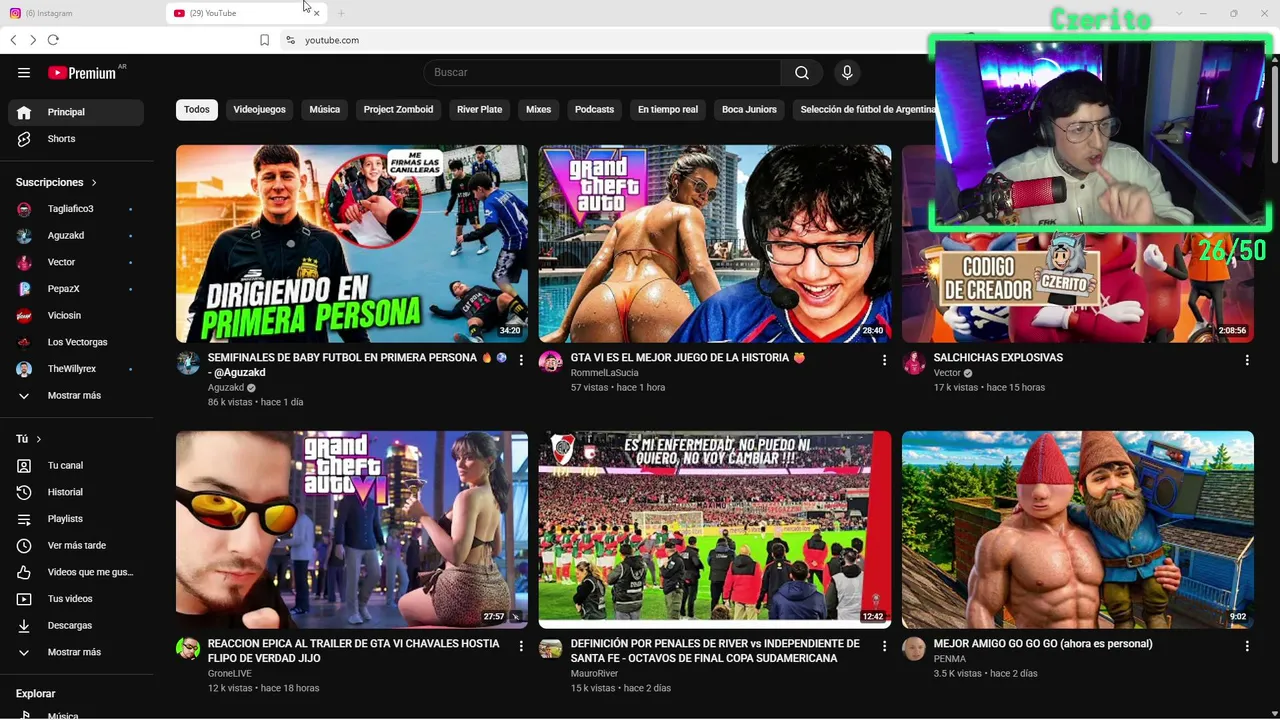Viewport: 1280px width, 720px height.
Task: Close the YouTube browser tab
Action: 317,13
